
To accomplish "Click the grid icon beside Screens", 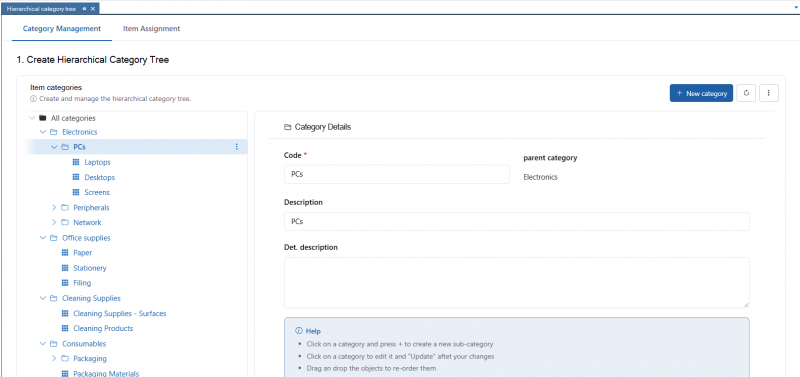I will pyautogui.click(x=76, y=192).
